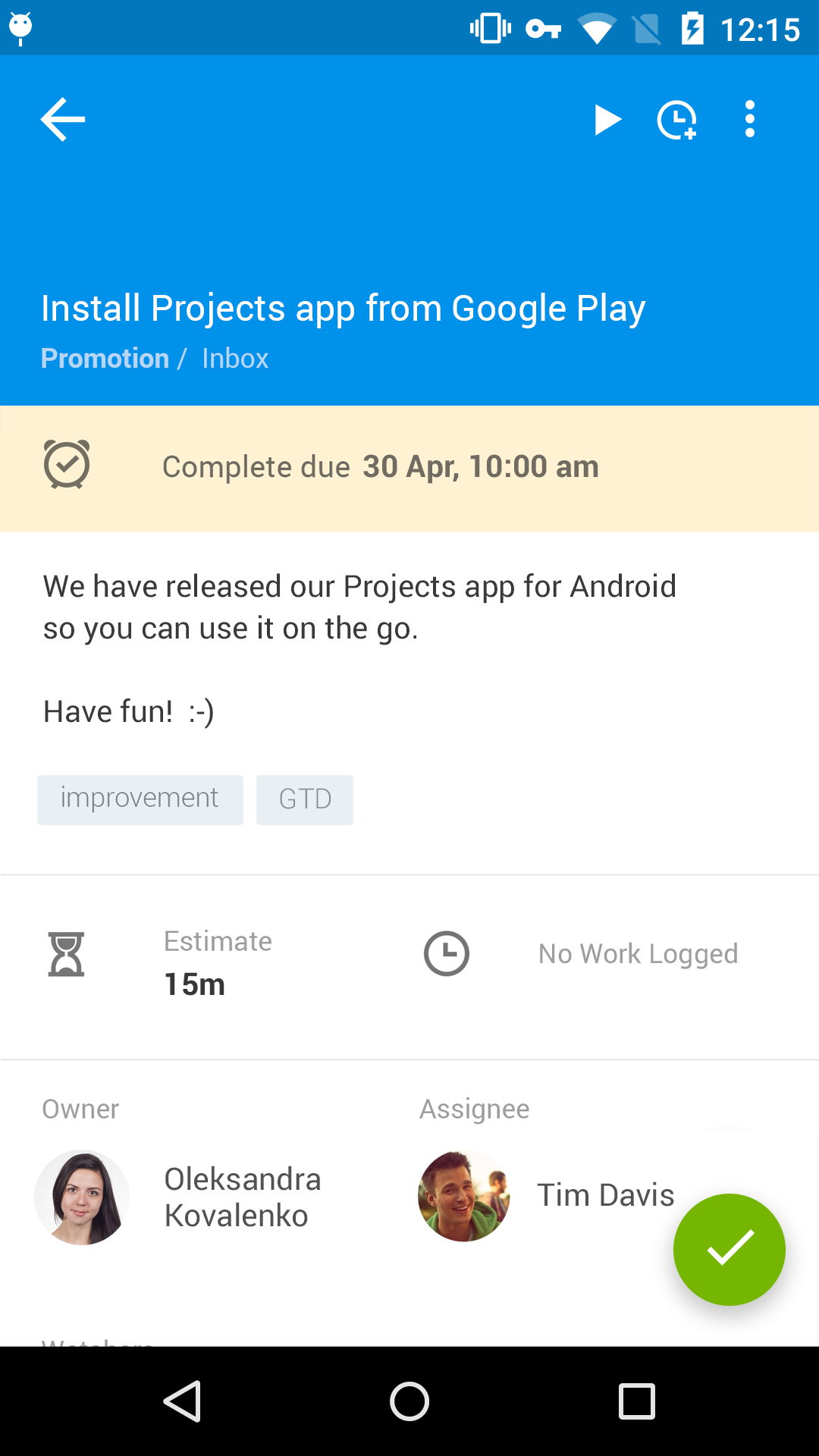Go to the Inbox breadcrumb
Screen dimensions: 819x1456
coord(235,358)
